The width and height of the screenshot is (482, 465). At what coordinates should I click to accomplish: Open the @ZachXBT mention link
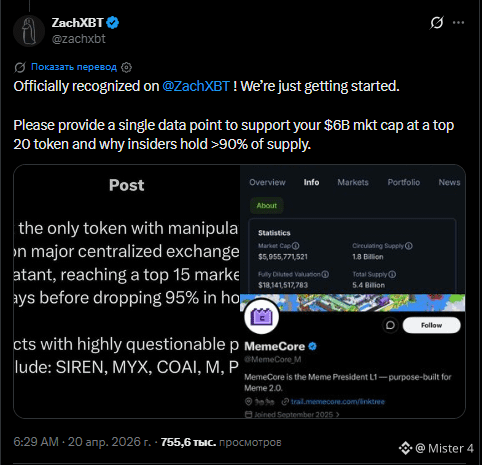[x=196, y=86]
